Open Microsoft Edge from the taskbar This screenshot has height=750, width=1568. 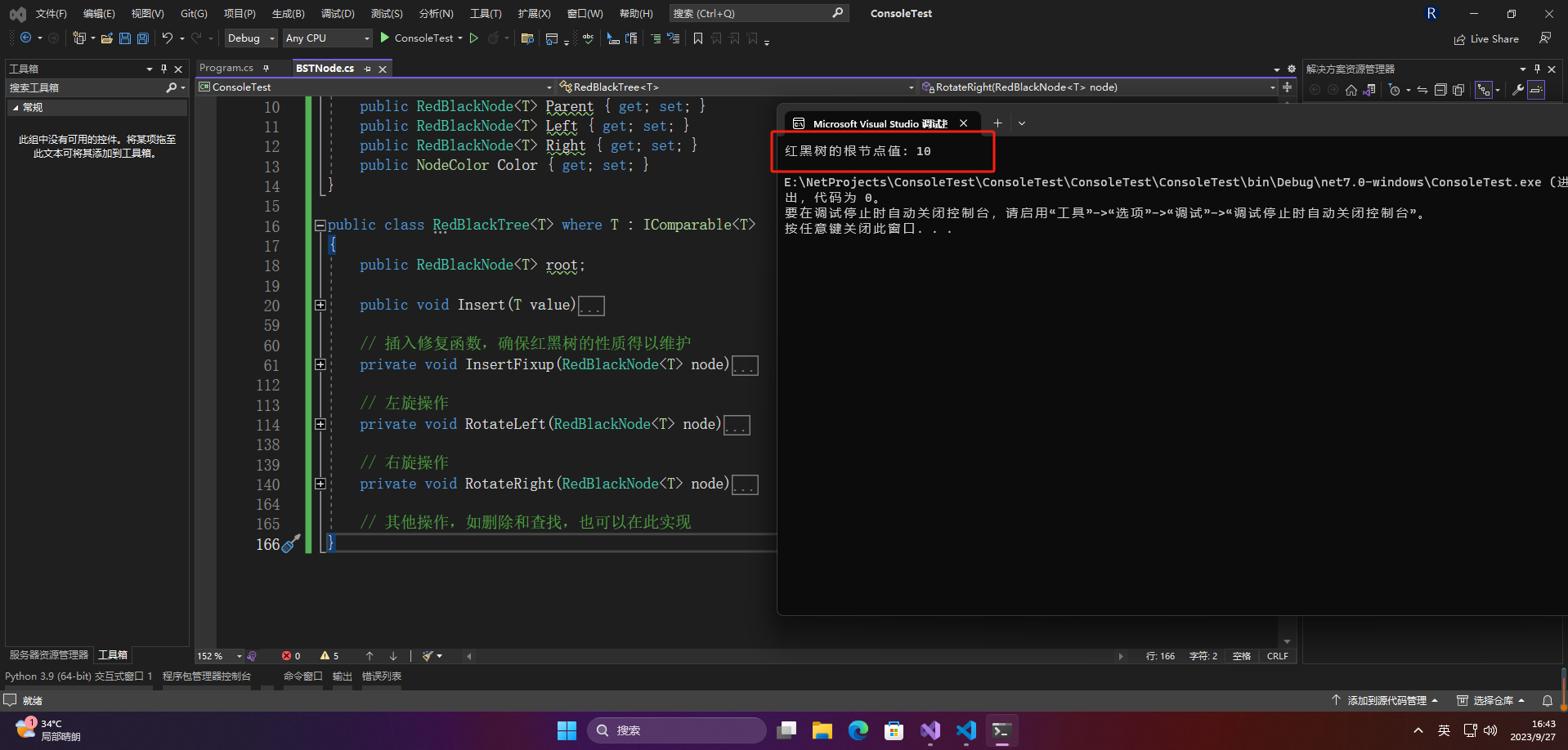click(858, 730)
